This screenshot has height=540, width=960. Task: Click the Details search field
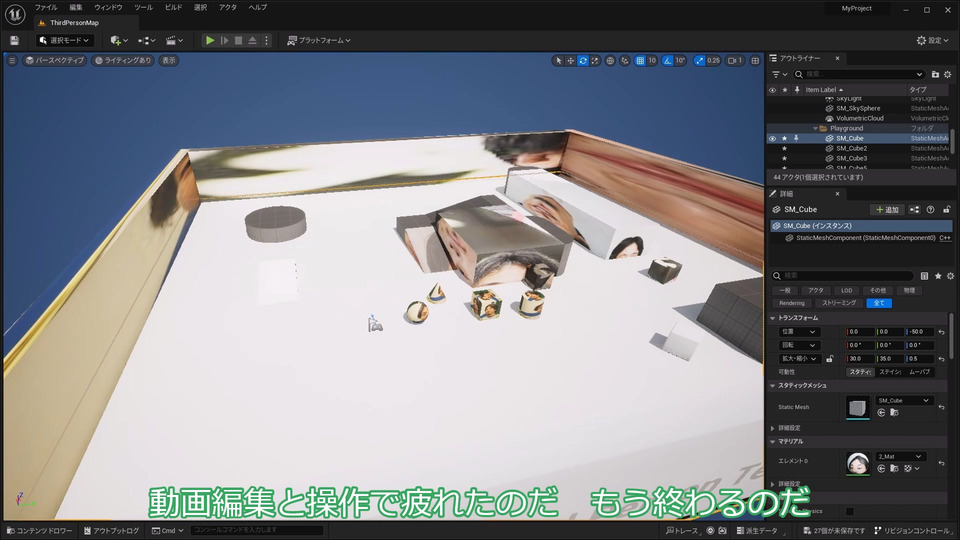842,276
